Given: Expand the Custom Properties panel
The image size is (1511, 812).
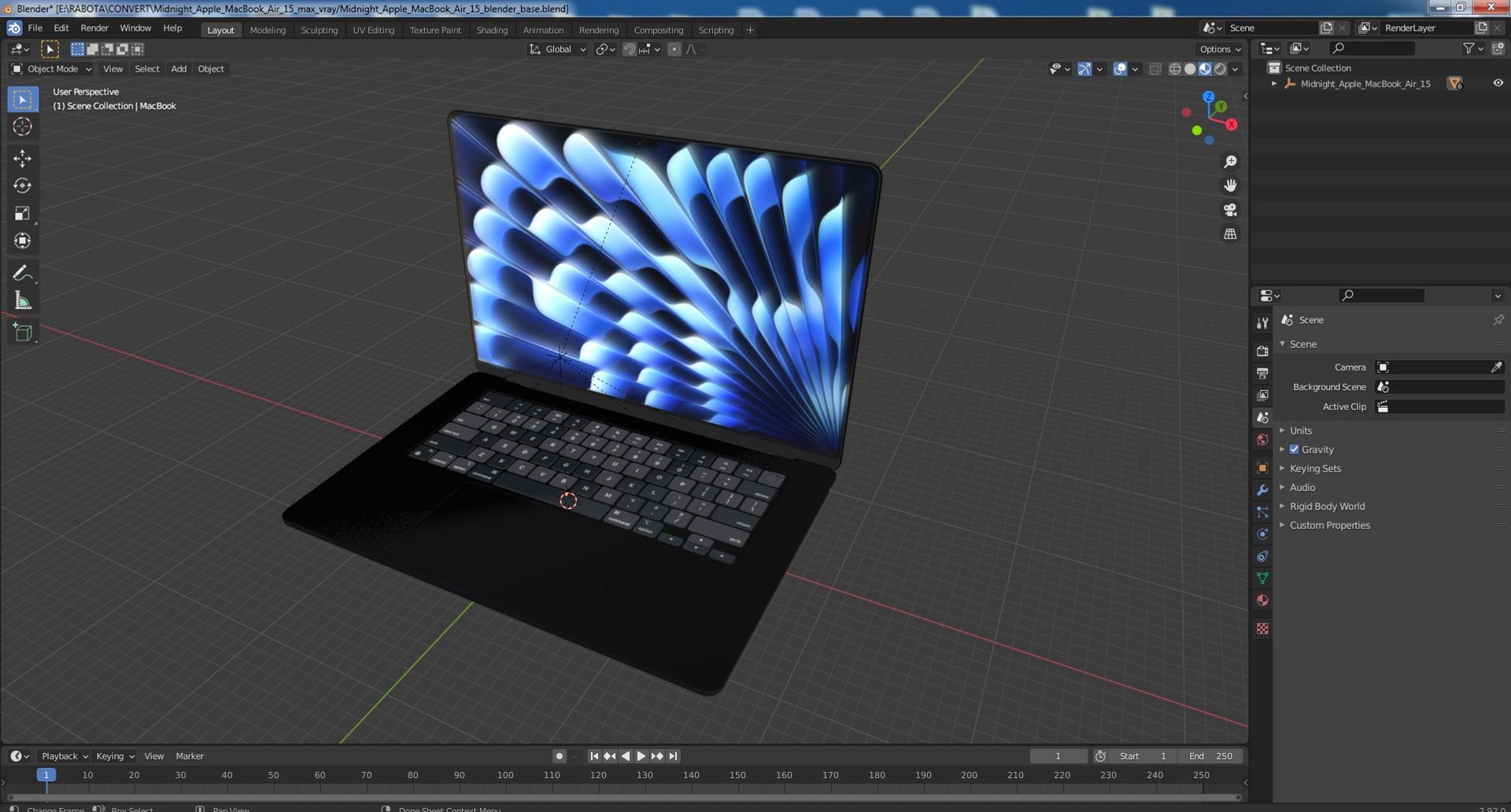Looking at the screenshot, I should 1329,525.
